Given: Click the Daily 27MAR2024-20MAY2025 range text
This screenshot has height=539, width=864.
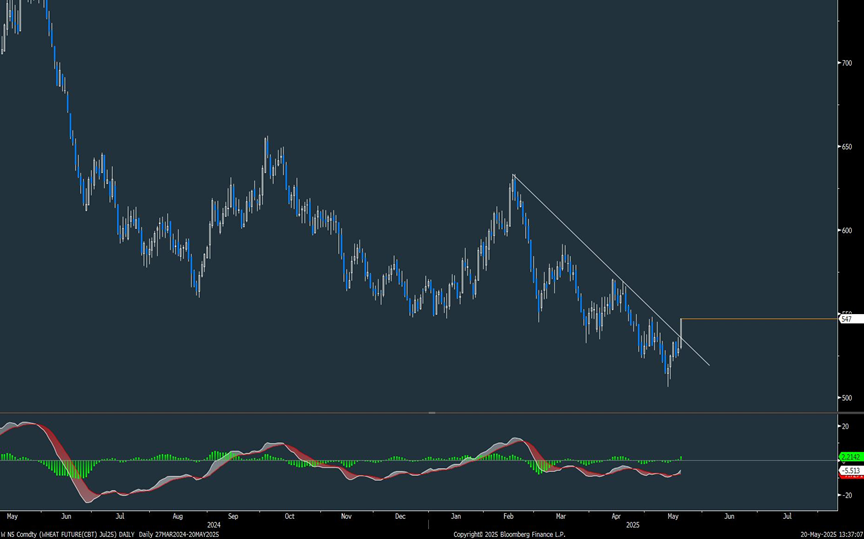Looking at the screenshot, I should pyautogui.click(x=179, y=535).
